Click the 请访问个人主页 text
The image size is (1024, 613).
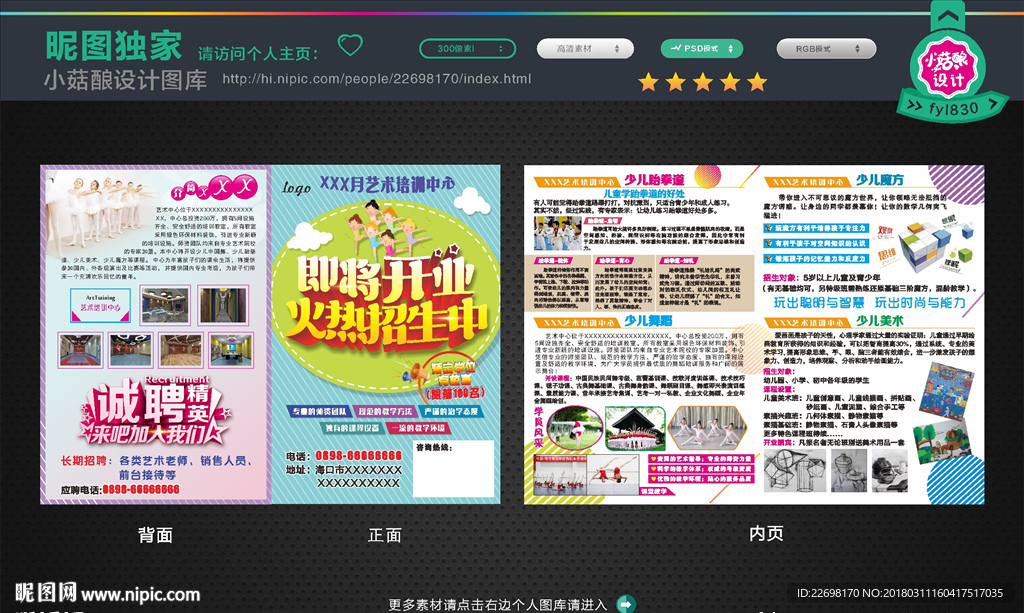[259, 54]
